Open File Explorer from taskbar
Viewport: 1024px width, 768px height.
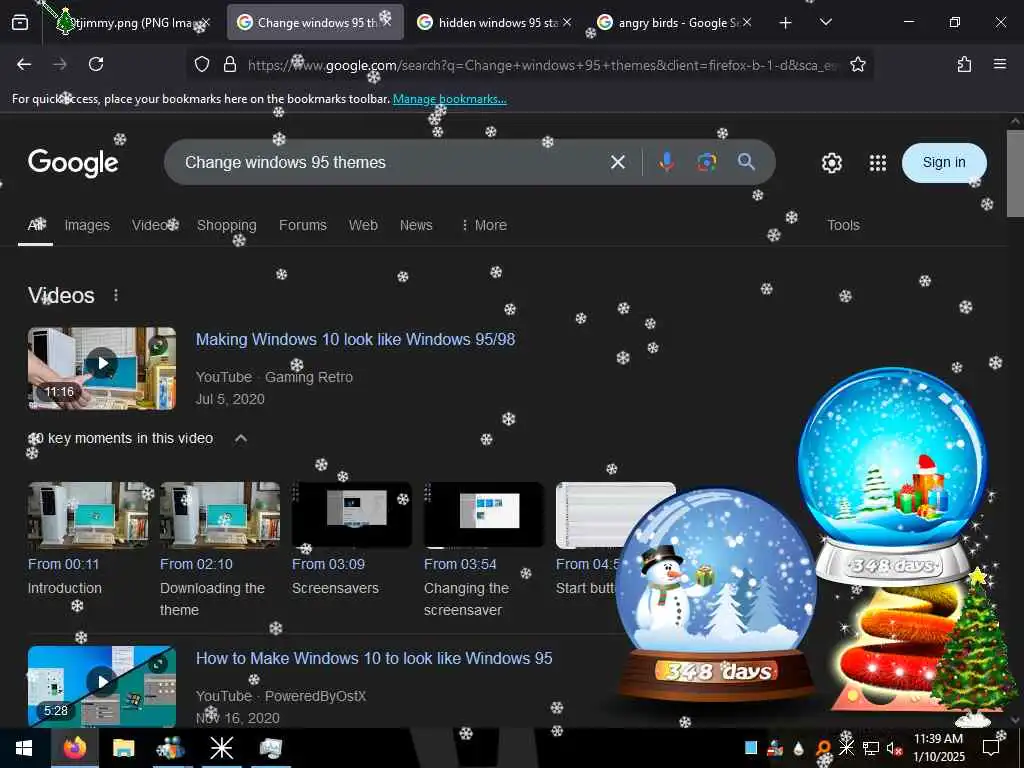[x=123, y=748]
